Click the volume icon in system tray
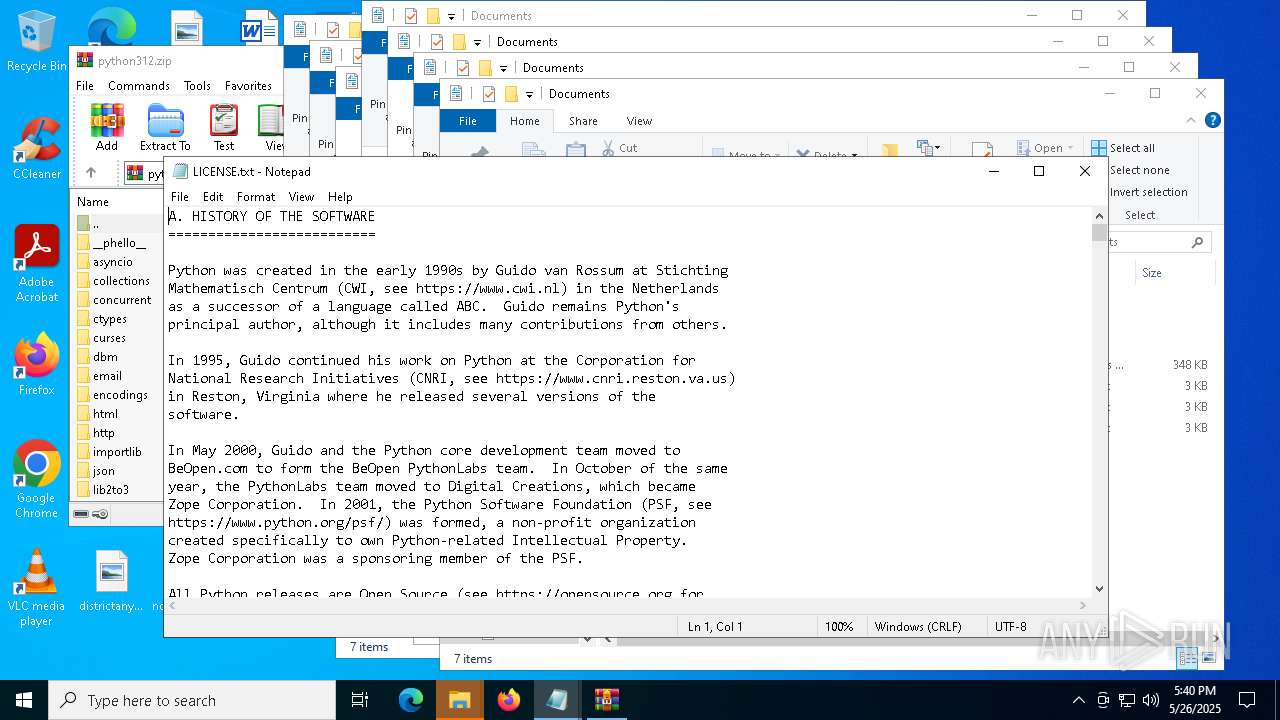The image size is (1280, 720). pyautogui.click(x=1151, y=700)
